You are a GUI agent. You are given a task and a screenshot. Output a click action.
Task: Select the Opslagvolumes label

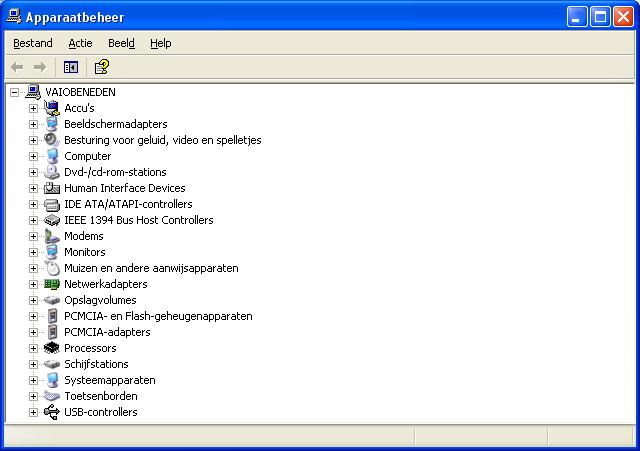tap(100, 300)
